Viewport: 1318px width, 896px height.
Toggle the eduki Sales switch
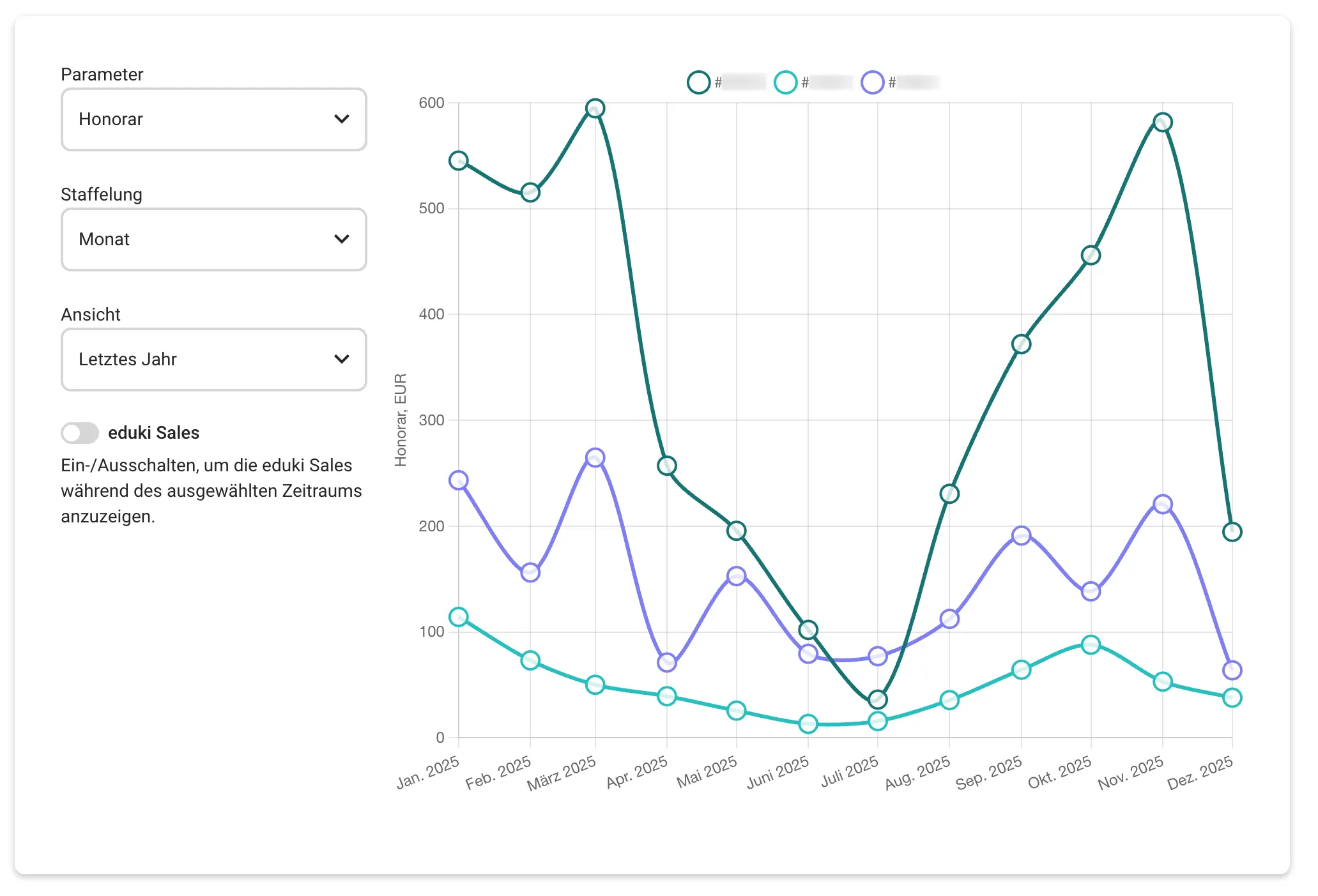click(x=80, y=433)
